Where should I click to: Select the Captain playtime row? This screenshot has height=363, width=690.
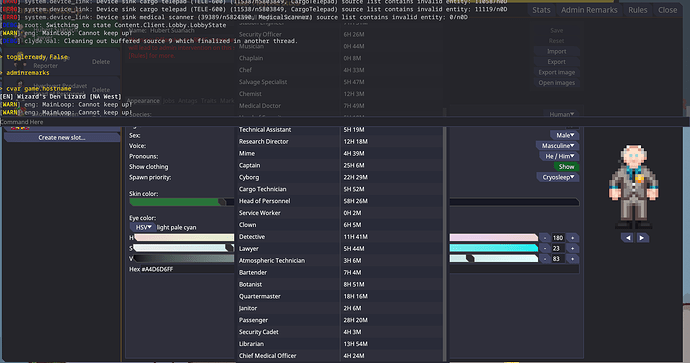tap(339, 165)
